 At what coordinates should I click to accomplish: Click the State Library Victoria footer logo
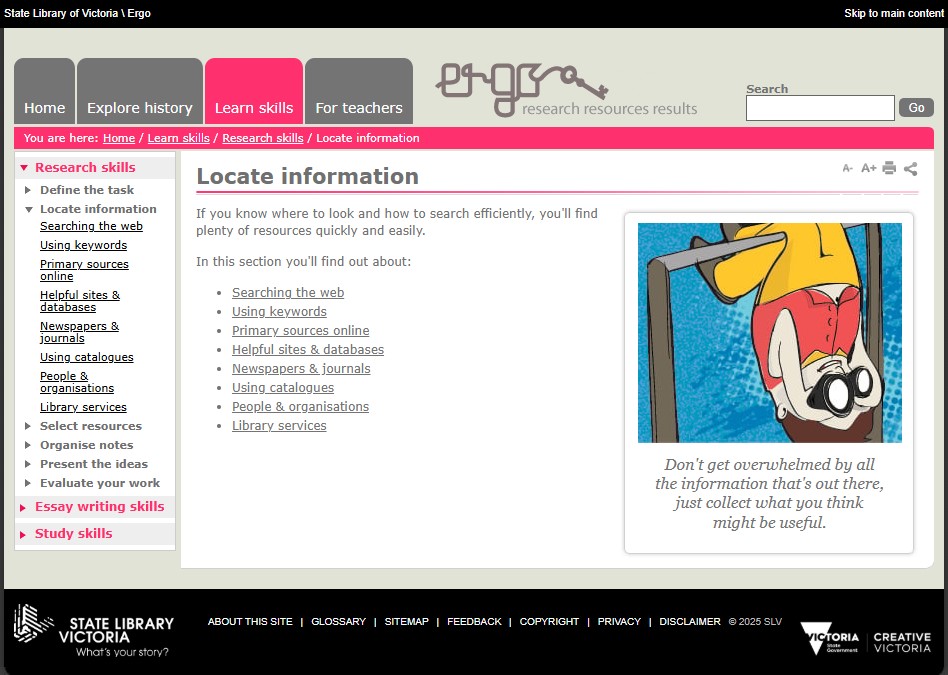[93, 631]
